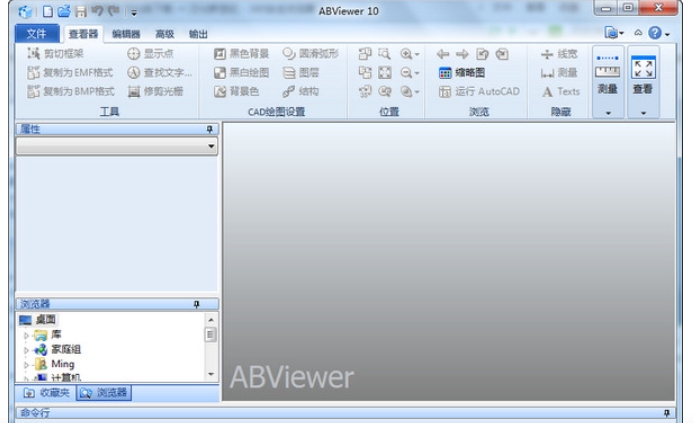
Task: Click the bottom-left icon in 位置 group
Action: tap(365, 91)
